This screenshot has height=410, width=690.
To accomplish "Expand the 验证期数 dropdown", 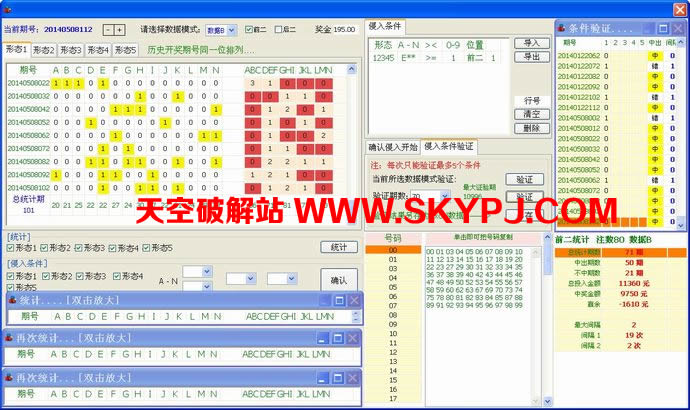I will tap(443, 196).
